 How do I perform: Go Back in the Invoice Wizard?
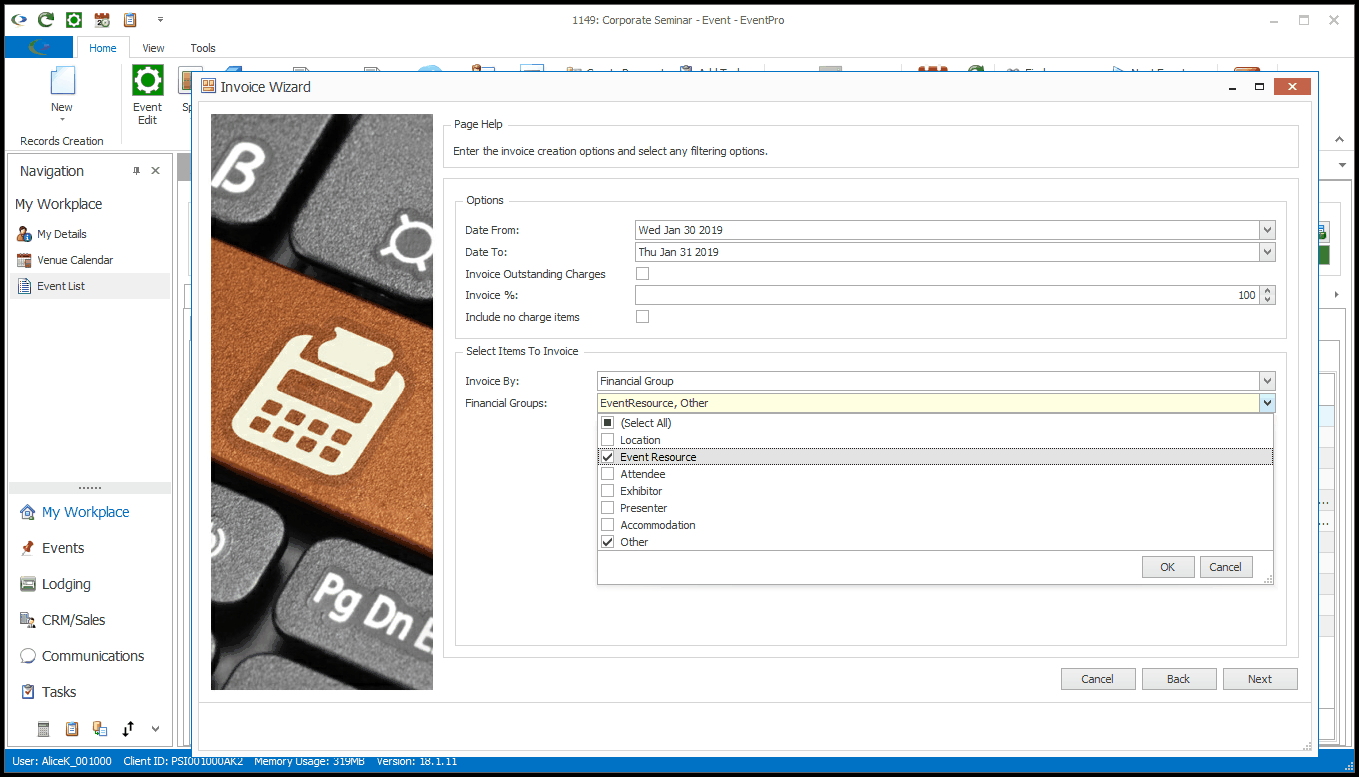[x=1179, y=679]
